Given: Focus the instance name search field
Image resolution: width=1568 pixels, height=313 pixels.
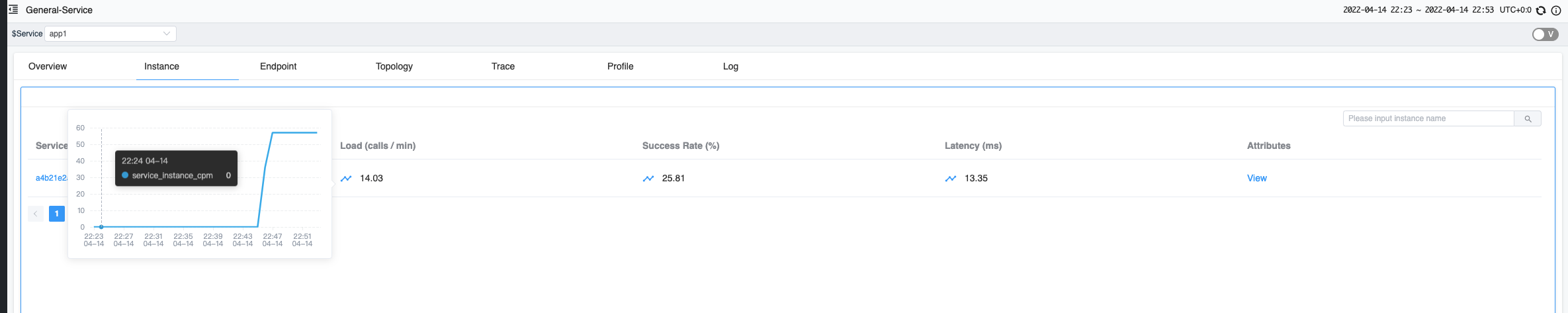Looking at the screenshot, I should pos(1428,118).
